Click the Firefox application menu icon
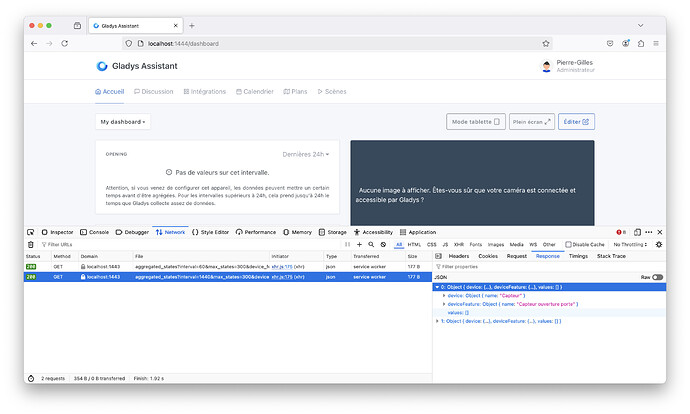 [x=658, y=44]
